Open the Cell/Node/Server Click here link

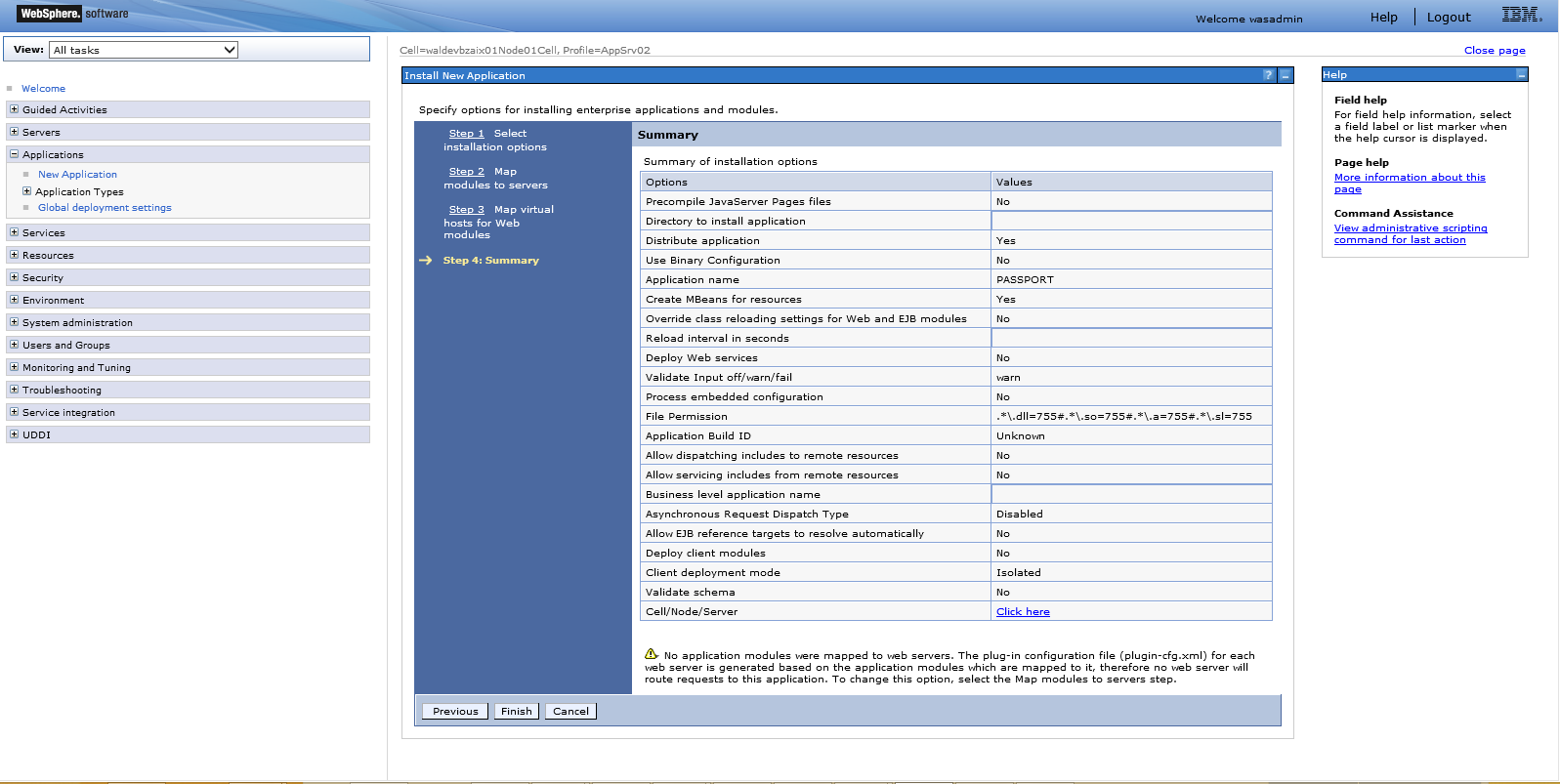[1023, 612]
